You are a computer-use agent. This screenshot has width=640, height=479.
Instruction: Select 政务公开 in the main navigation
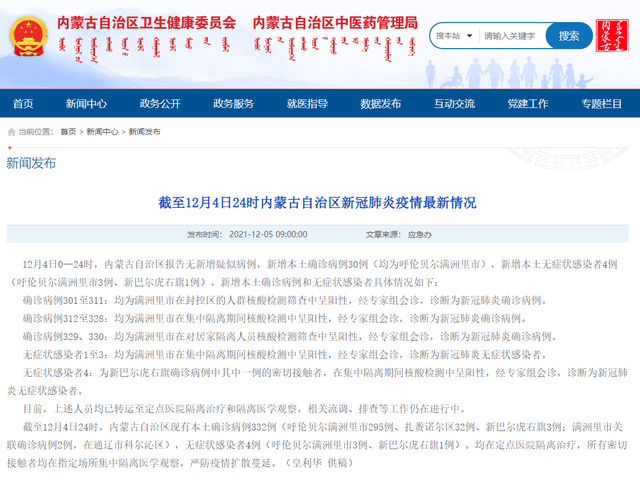pos(160,104)
